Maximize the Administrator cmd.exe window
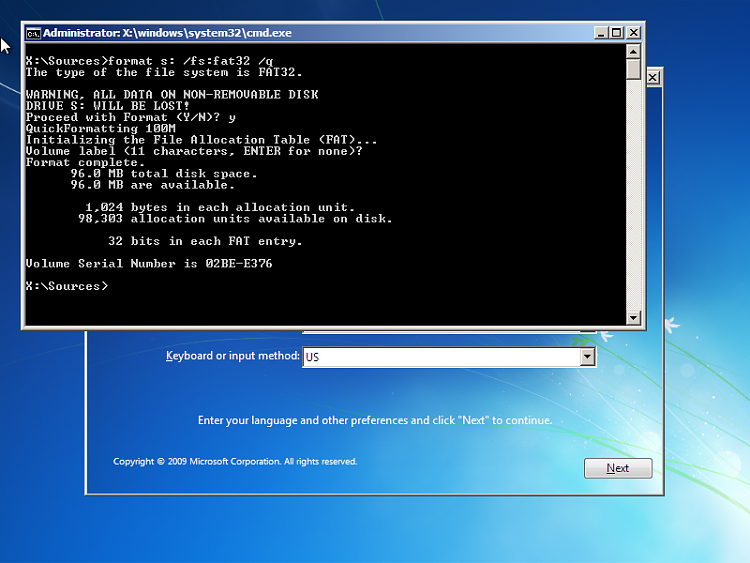750x563 pixels. [x=617, y=33]
